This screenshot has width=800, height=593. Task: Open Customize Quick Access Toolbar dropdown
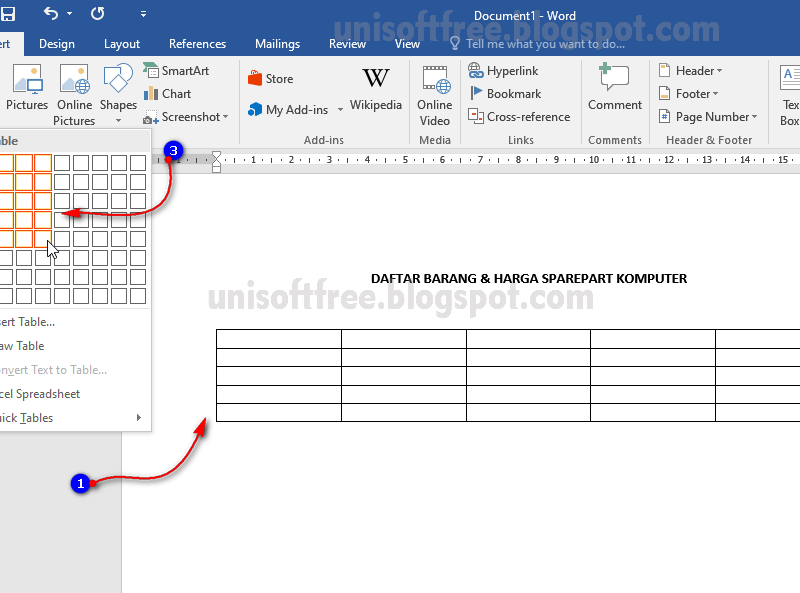pyautogui.click(x=143, y=14)
